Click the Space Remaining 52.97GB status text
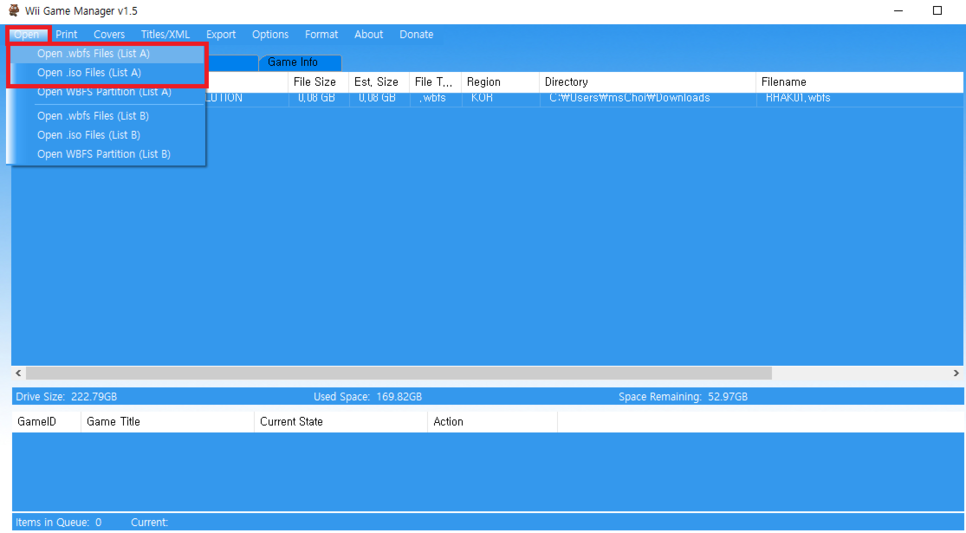 683,397
